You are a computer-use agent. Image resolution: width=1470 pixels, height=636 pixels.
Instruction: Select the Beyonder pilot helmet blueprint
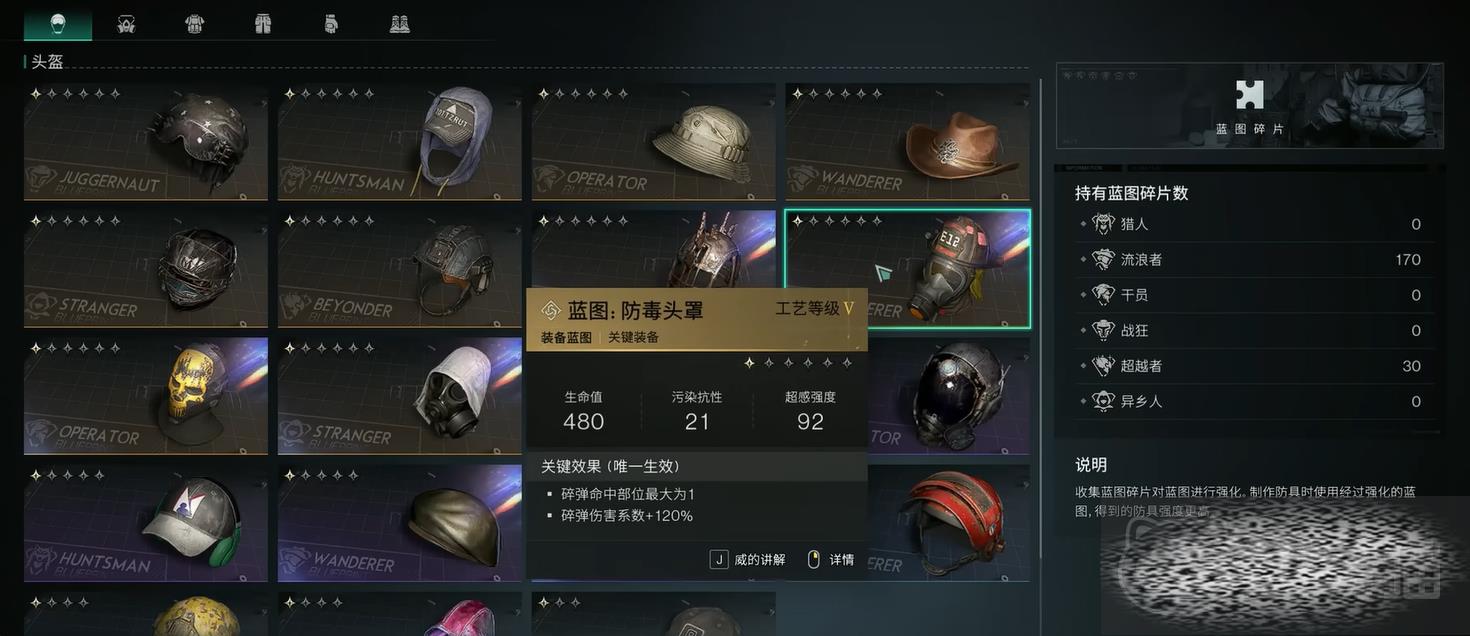tap(400, 269)
